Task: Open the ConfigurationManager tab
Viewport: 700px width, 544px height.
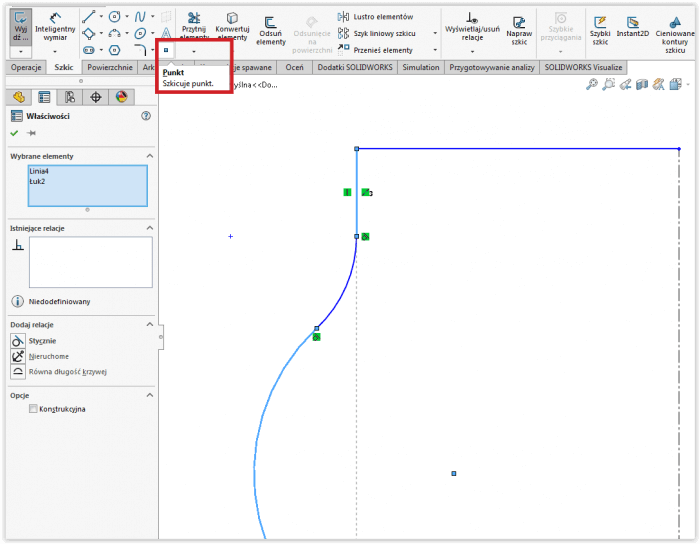Action: [70, 97]
